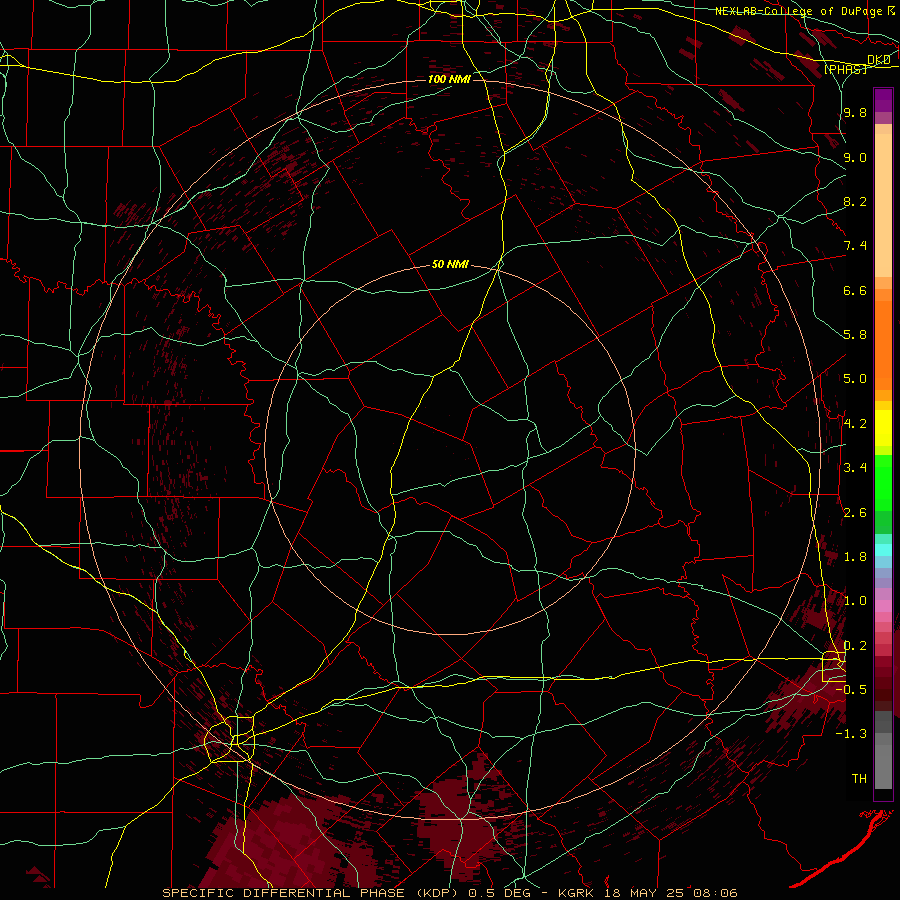The width and height of the screenshot is (900, 900).
Task: Click the -0.5 value on the color scale
Action: [x=852, y=690]
